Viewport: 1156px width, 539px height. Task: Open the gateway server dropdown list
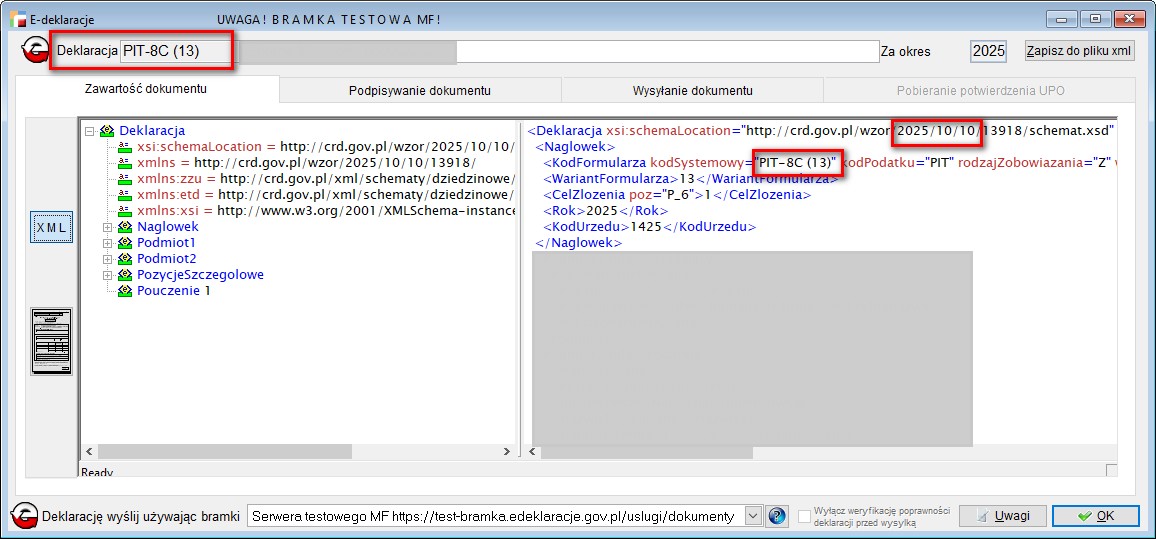(754, 516)
